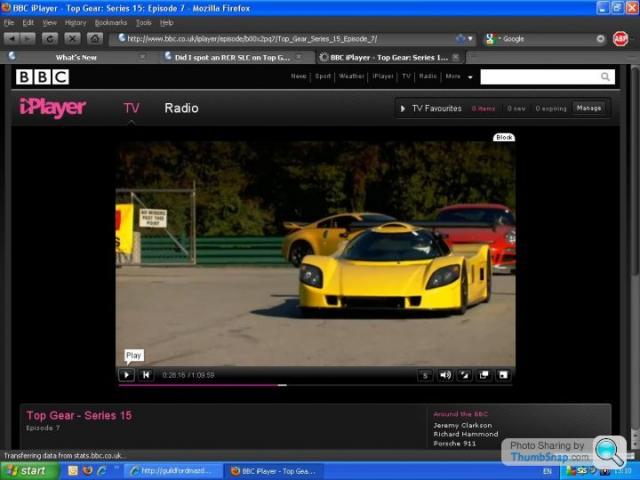Mute the player volume speaker icon

(445, 375)
